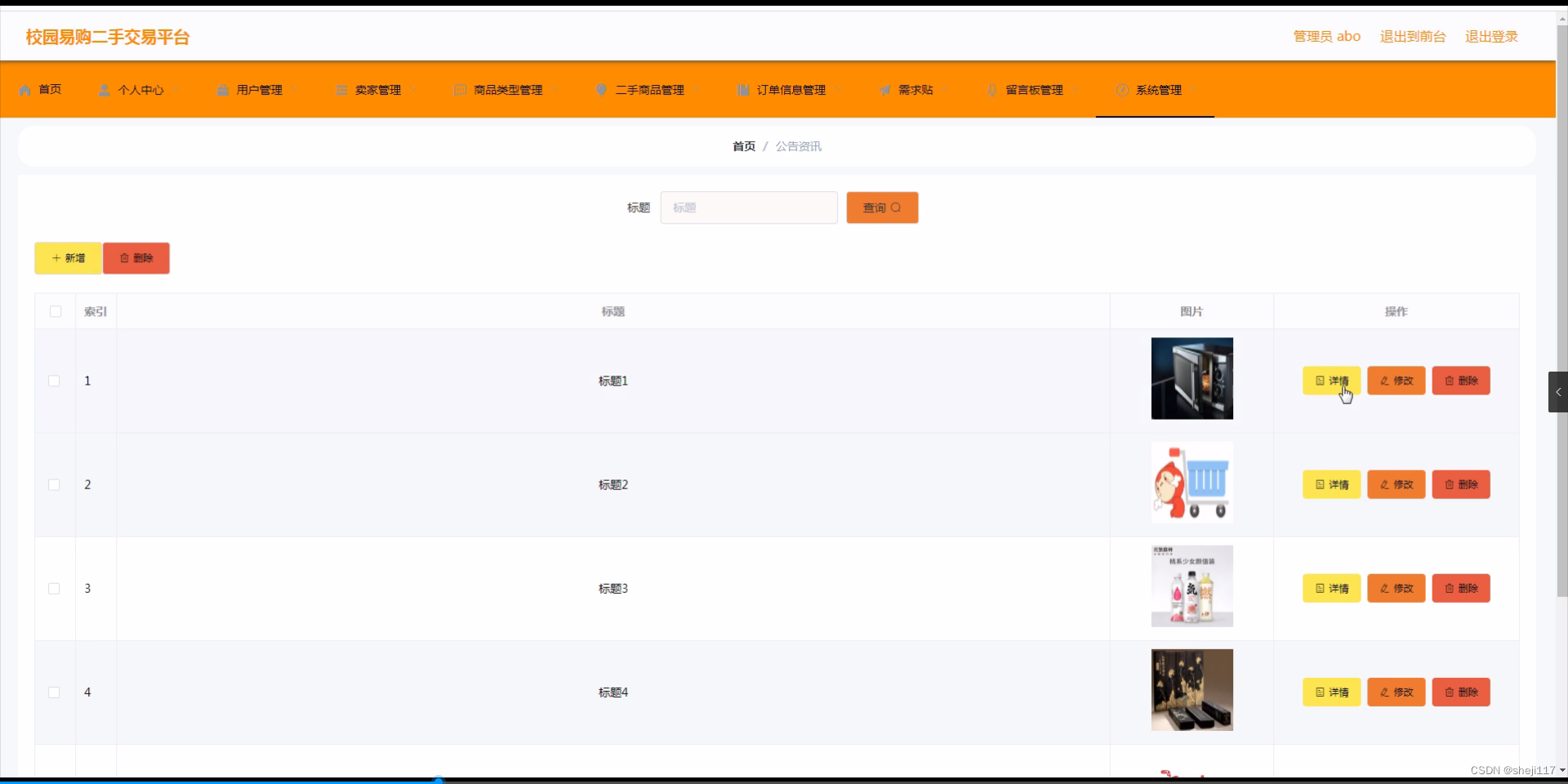Click the page vertical scrollbar

coord(1562,310)
